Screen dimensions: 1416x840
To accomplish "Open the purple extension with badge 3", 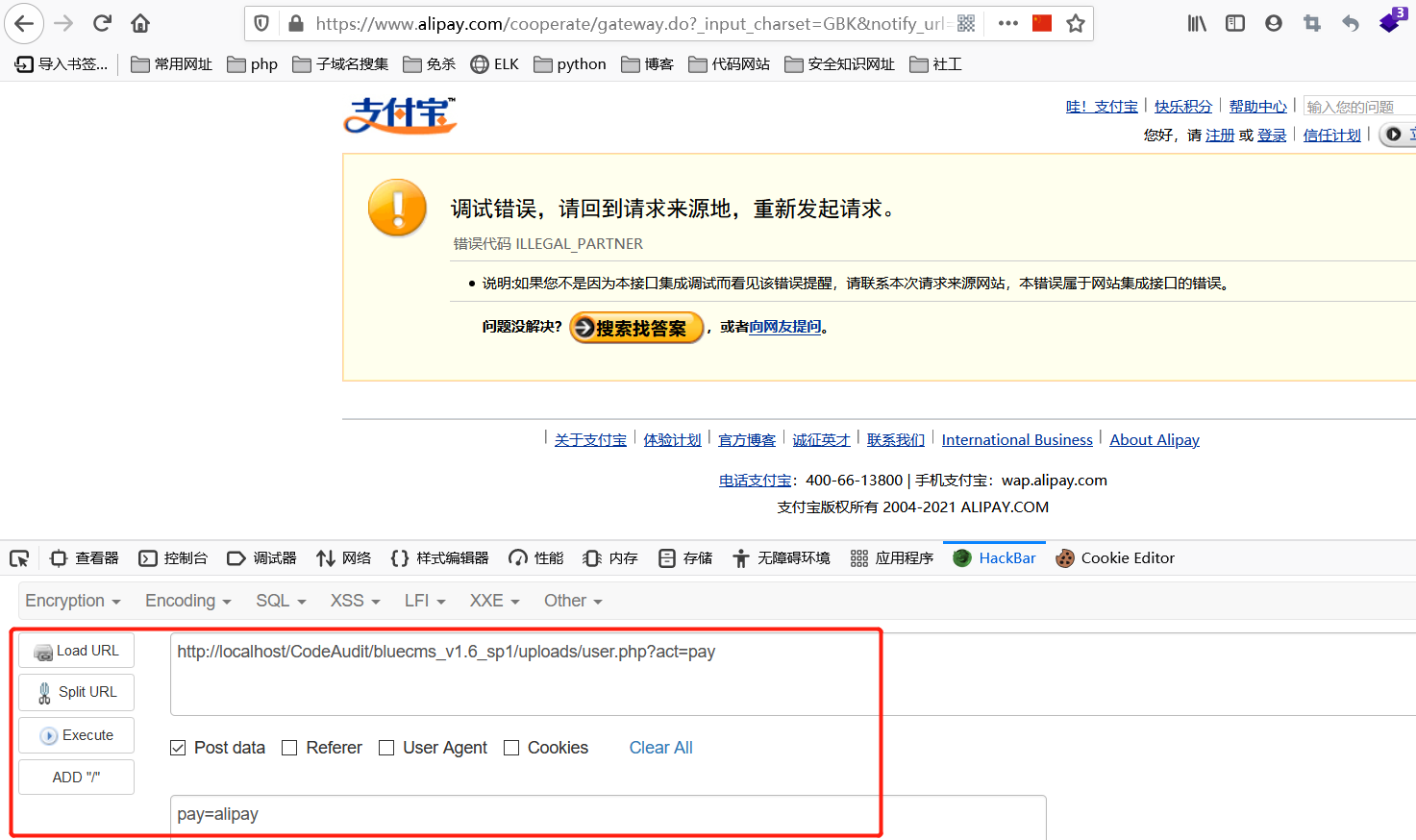I will [1392, 21].
